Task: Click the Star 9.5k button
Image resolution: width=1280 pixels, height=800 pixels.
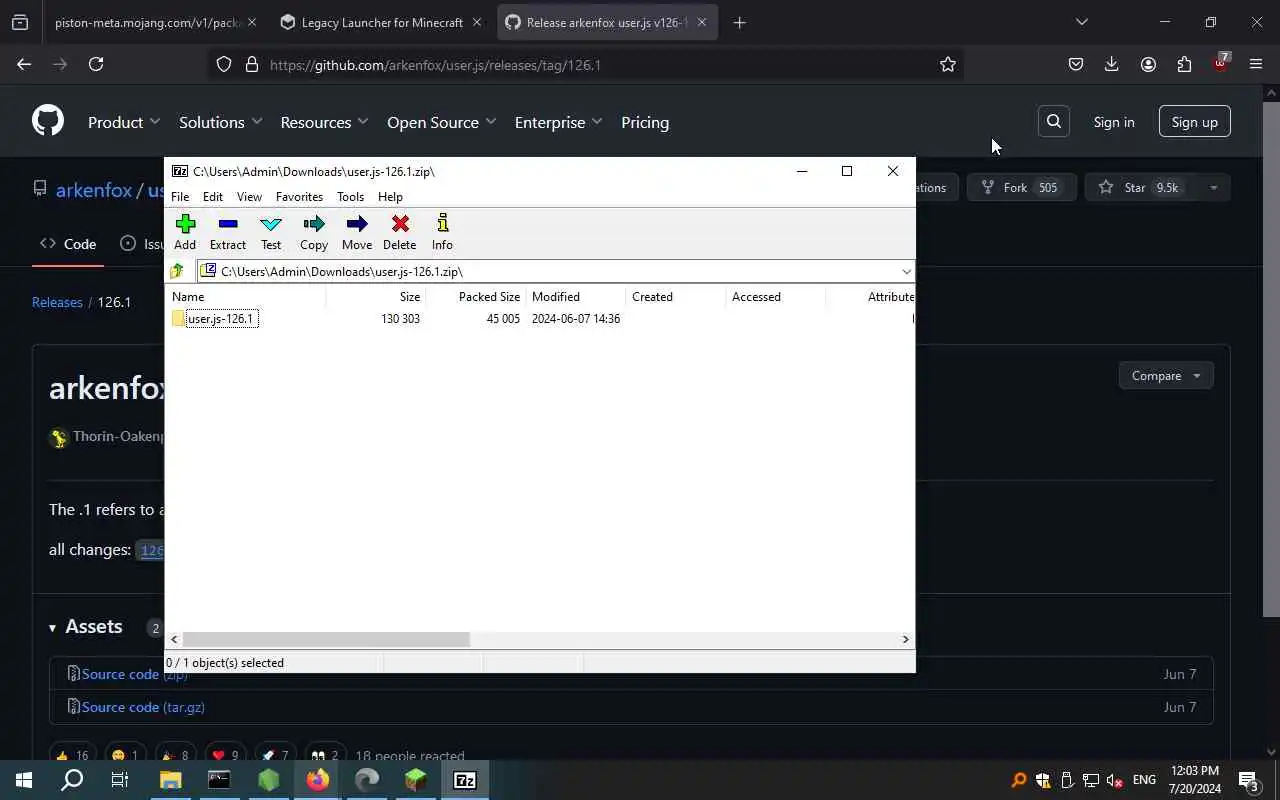Action: 1140,187
